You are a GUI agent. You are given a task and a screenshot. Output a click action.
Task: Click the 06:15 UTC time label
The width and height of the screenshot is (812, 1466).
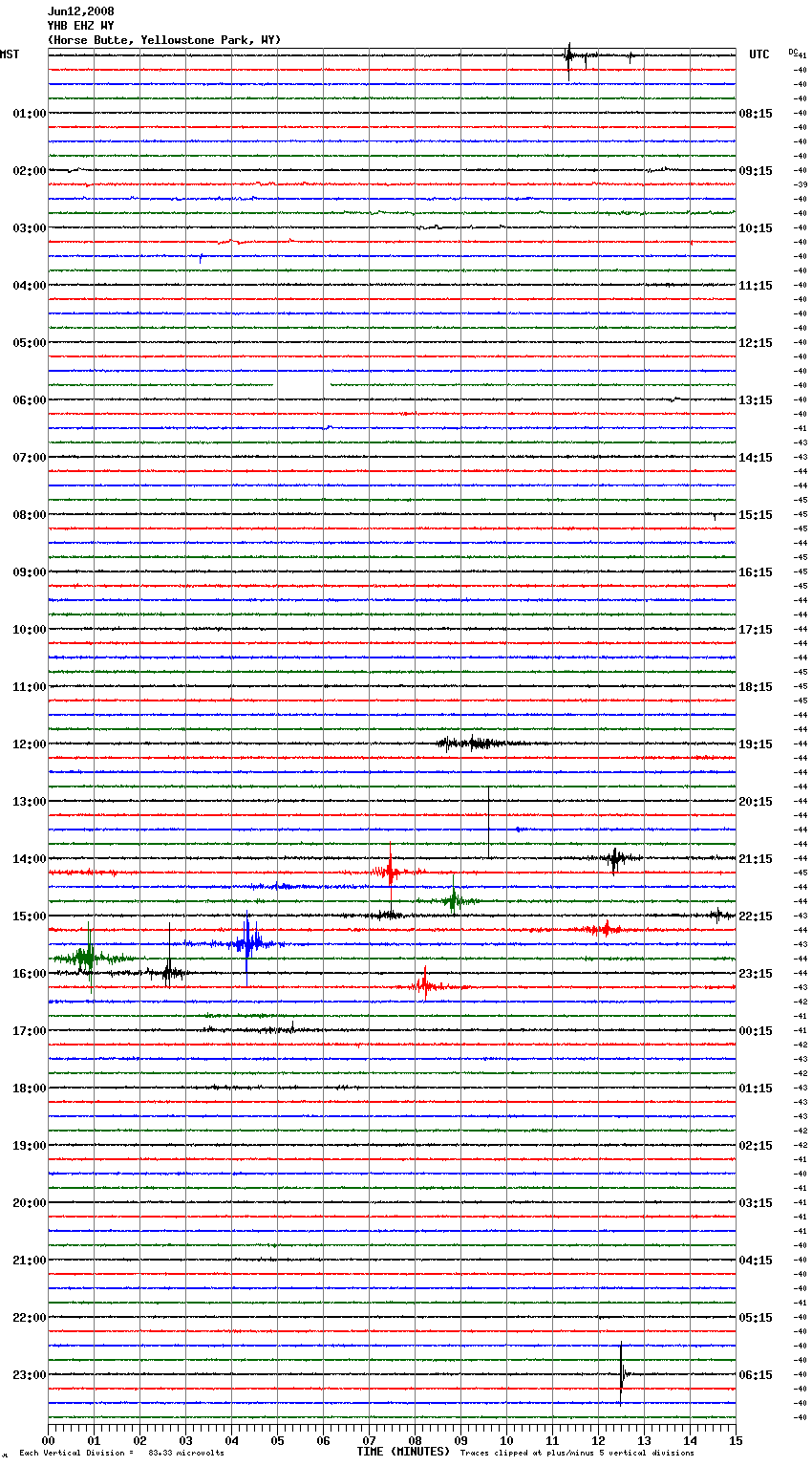tap(756, 1375)
